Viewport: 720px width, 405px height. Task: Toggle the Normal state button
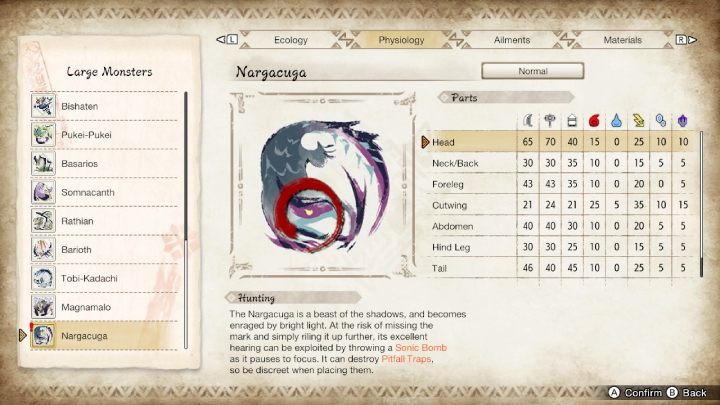533,71
